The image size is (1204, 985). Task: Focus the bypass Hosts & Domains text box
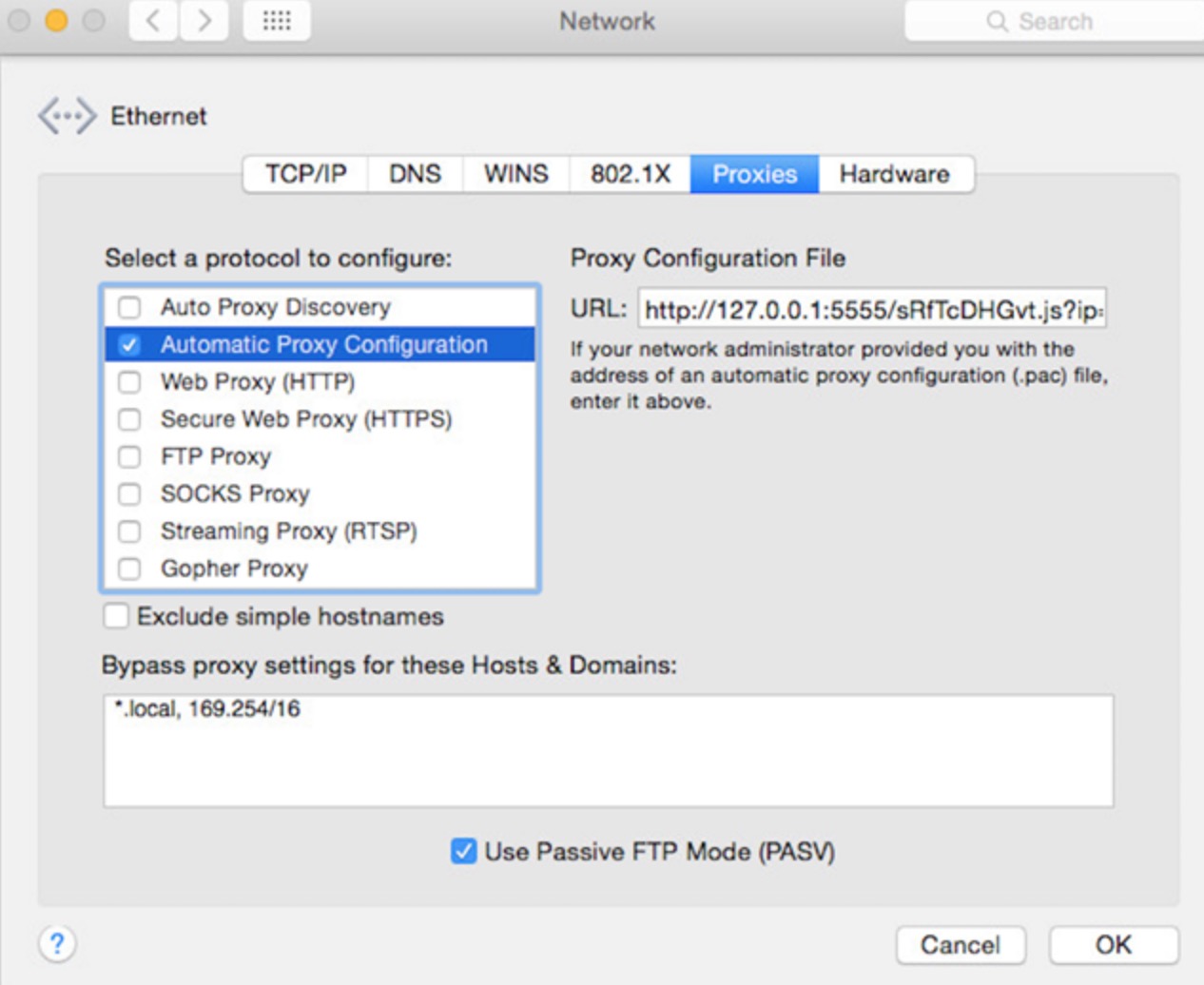[x=609, y=751]
